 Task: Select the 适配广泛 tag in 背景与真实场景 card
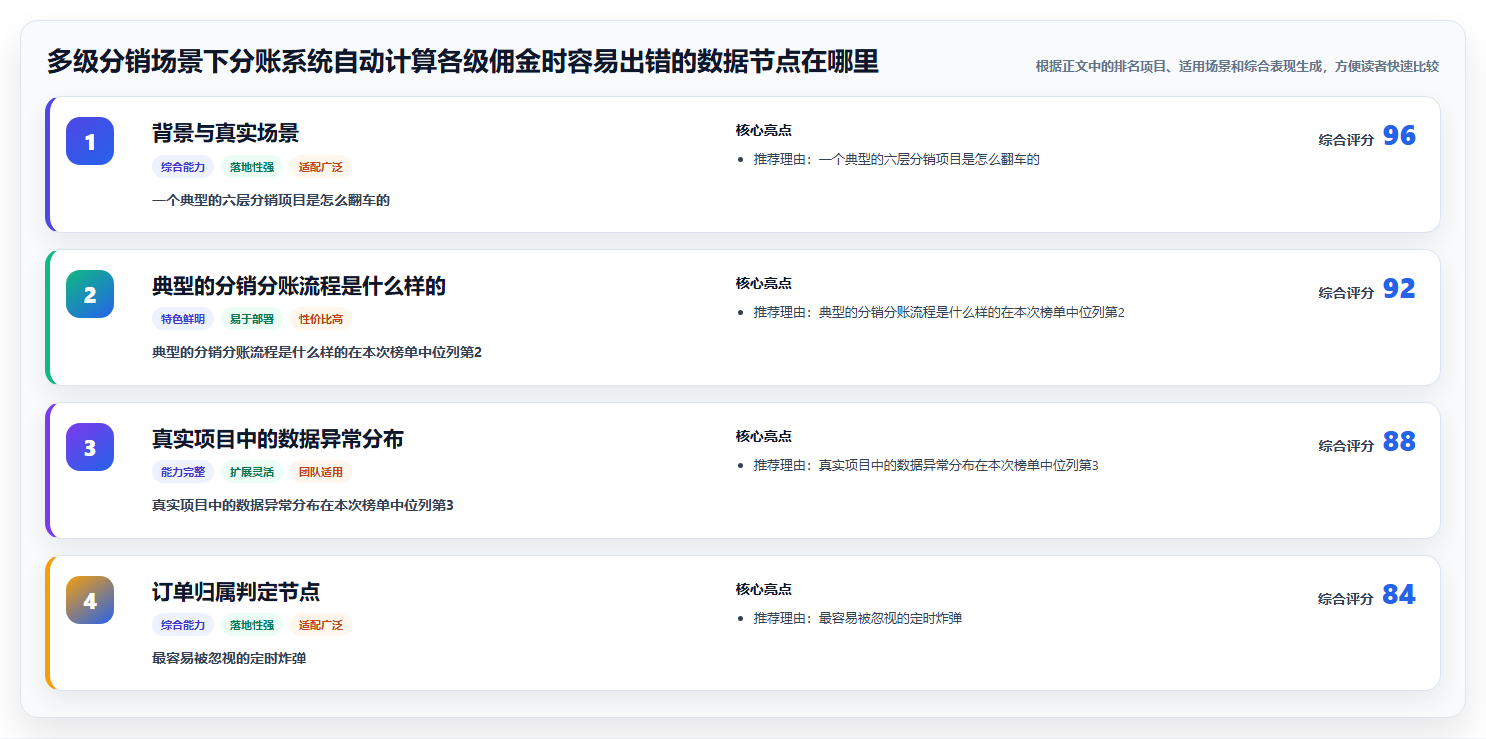pos(321,167)
